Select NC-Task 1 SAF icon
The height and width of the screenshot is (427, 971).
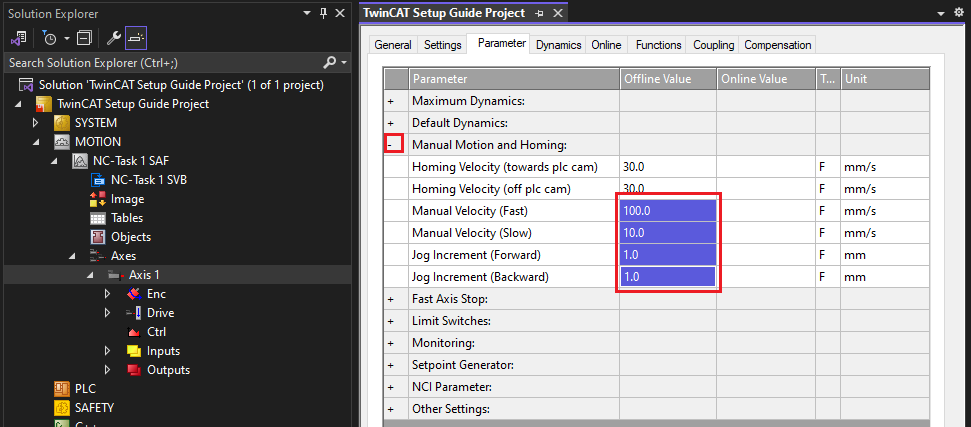(81, 161)
